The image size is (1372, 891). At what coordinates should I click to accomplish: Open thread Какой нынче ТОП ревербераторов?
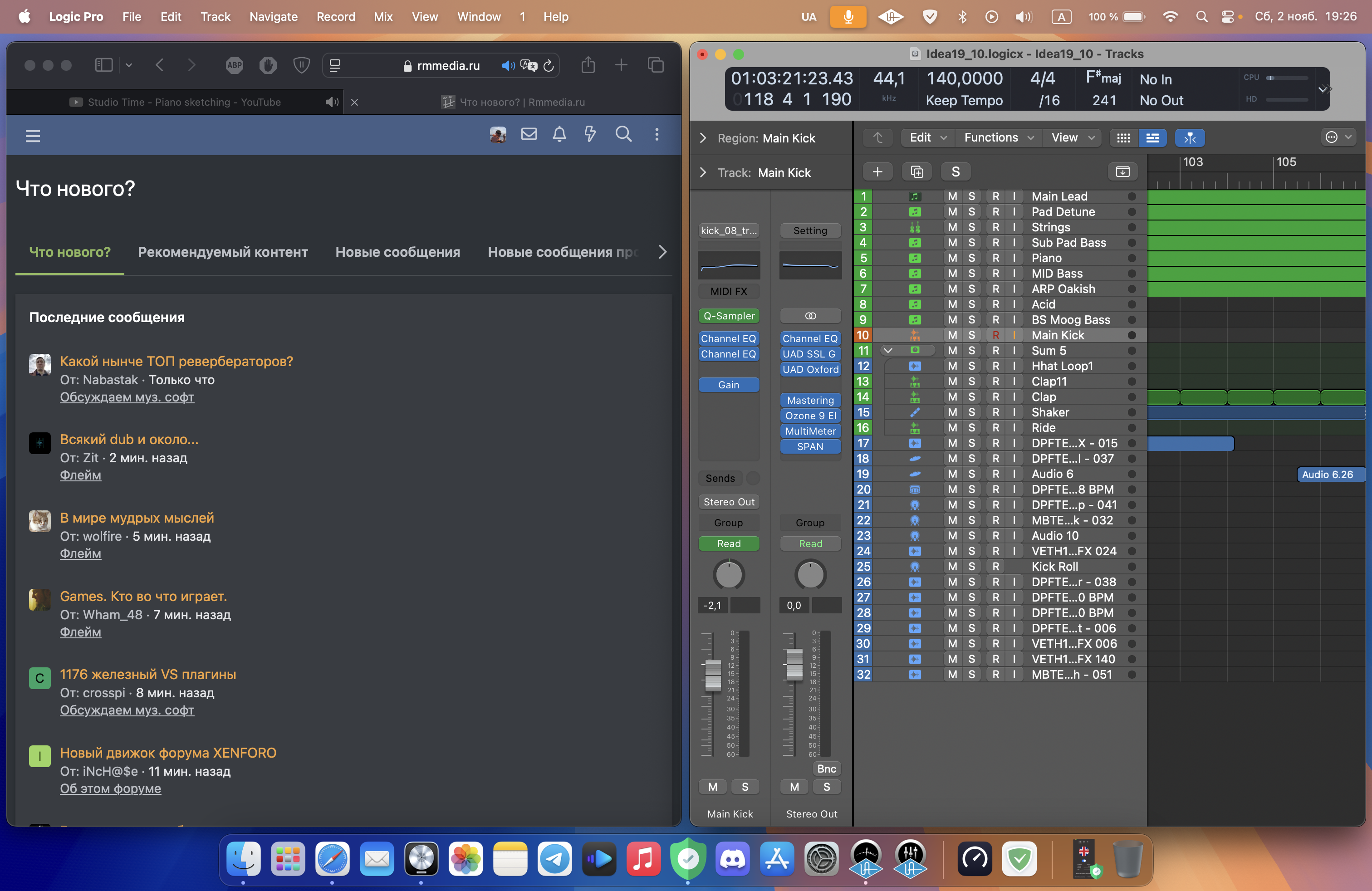[x=176, y=362]
